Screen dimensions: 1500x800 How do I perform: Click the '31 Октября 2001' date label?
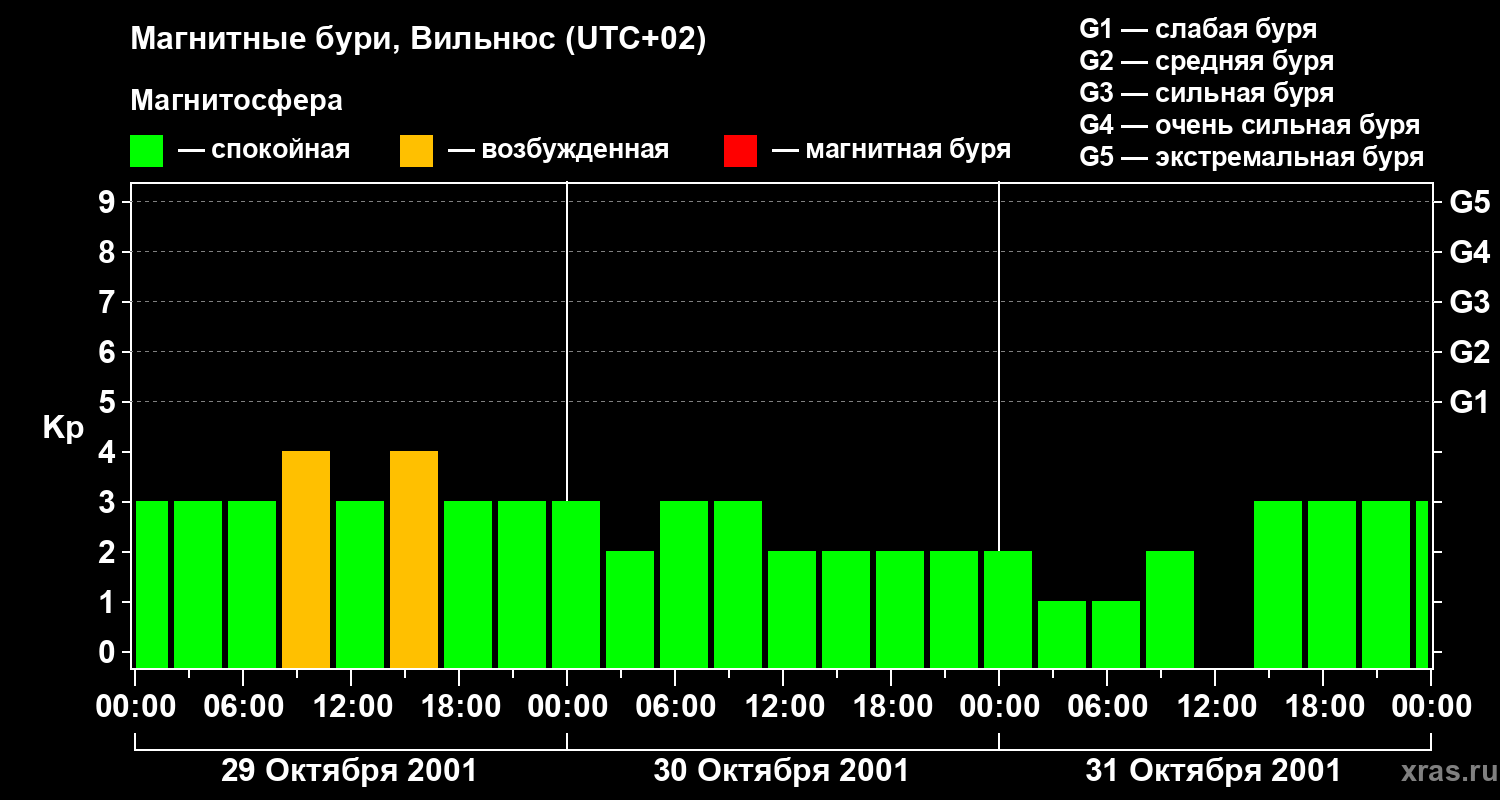[1213, 771]
